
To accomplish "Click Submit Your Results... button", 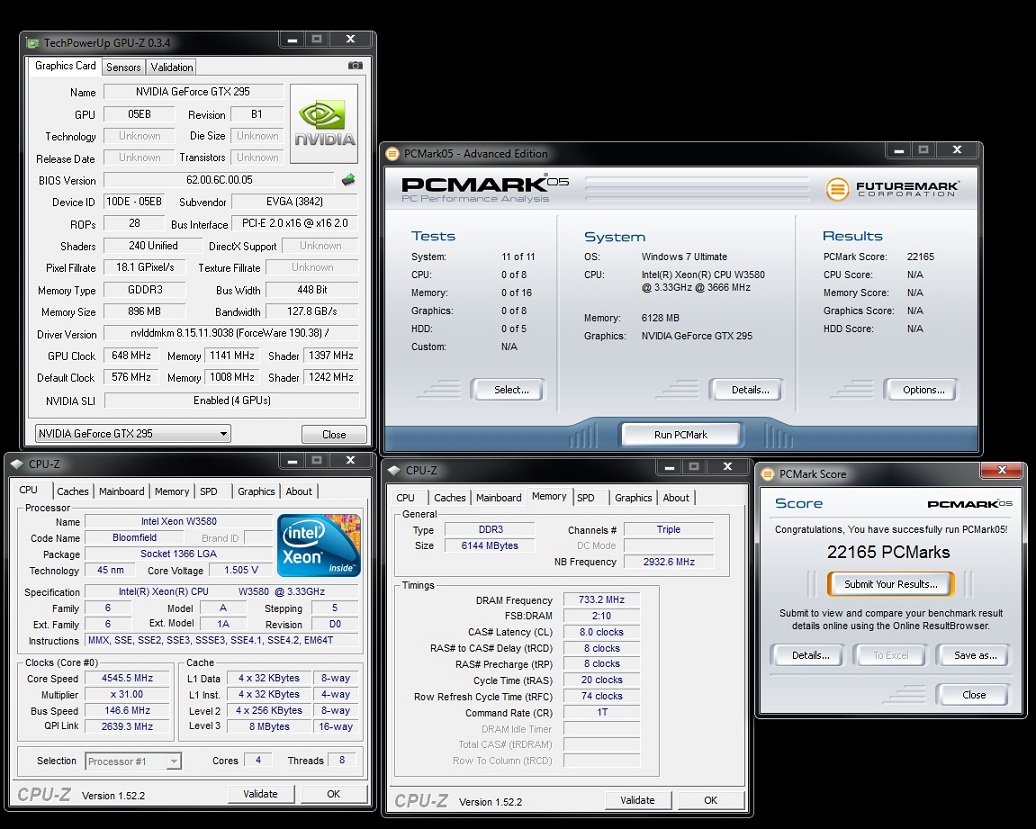I will 891,584.
